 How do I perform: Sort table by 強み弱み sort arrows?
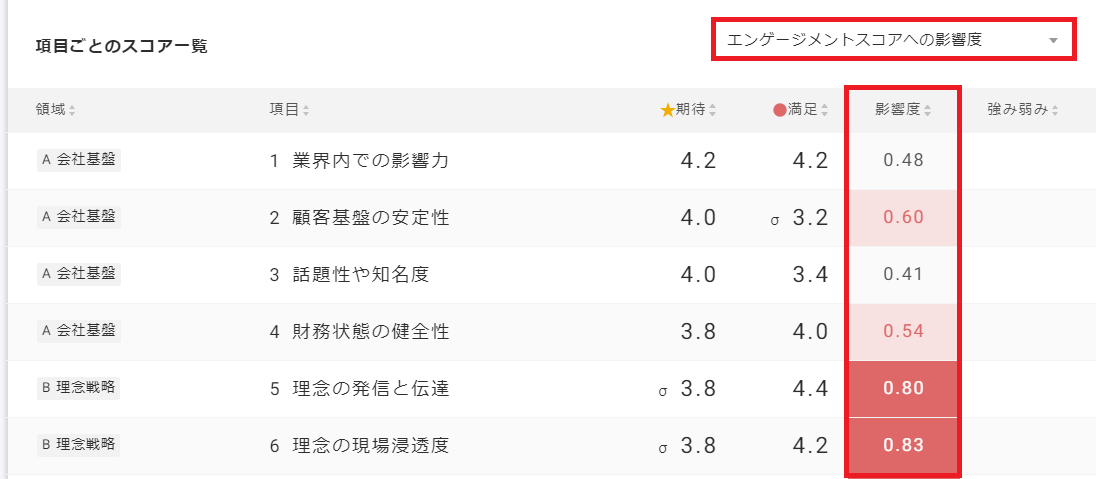(x=1055, y=110)
